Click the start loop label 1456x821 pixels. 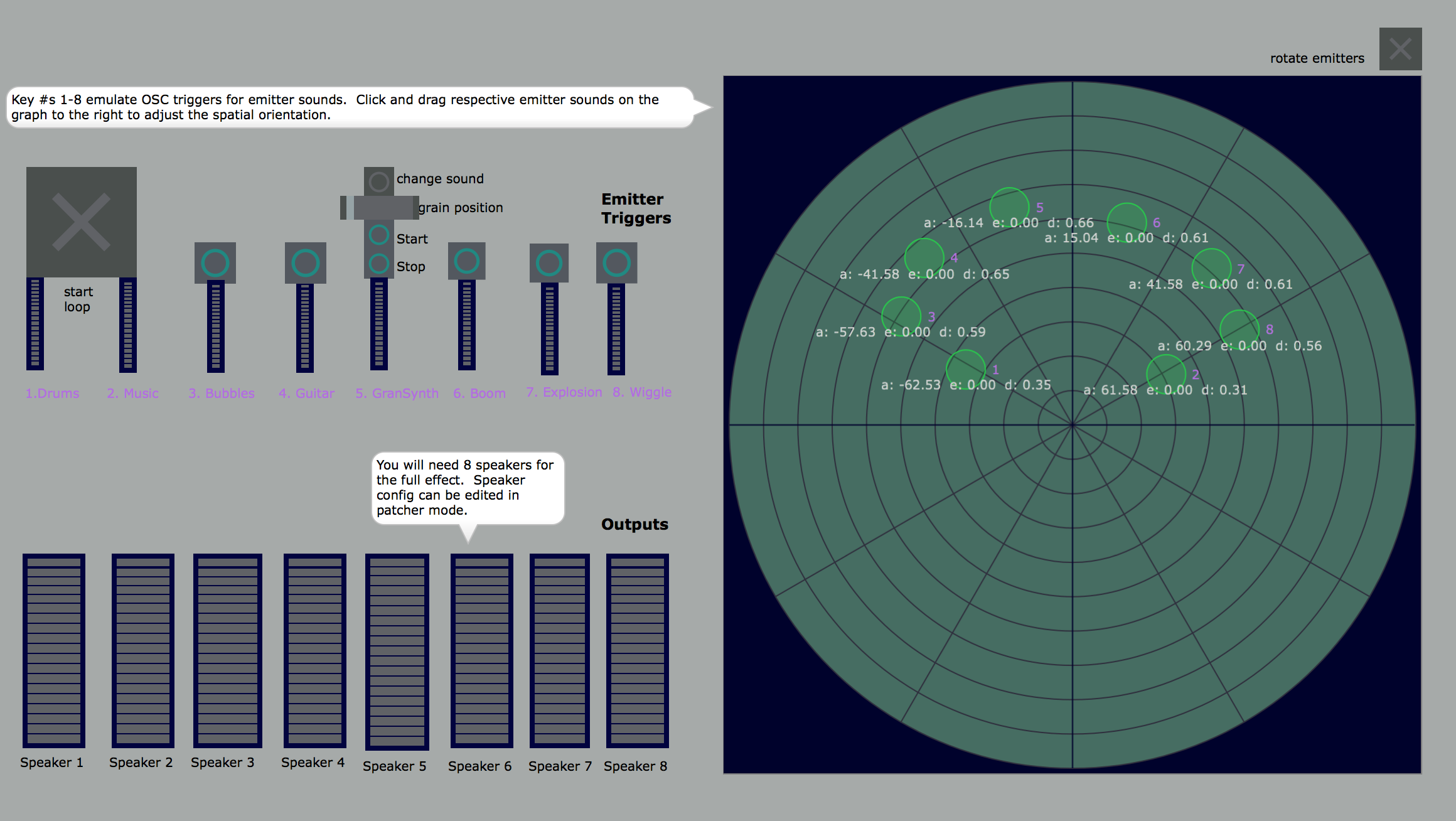point(78,299)
